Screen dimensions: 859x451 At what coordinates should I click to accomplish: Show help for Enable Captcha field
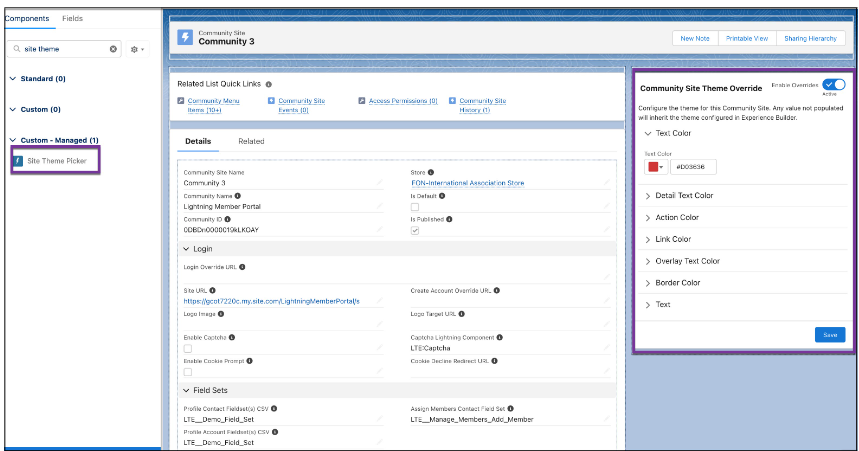pos(232,338)
